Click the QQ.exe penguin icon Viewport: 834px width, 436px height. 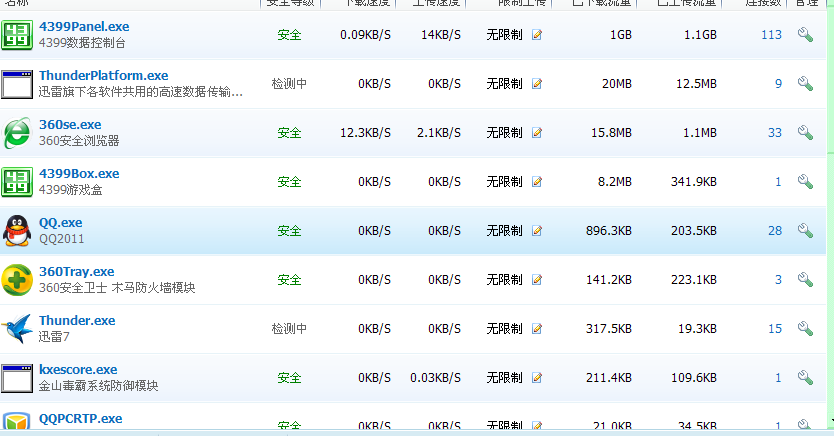(x=17, y=230)
